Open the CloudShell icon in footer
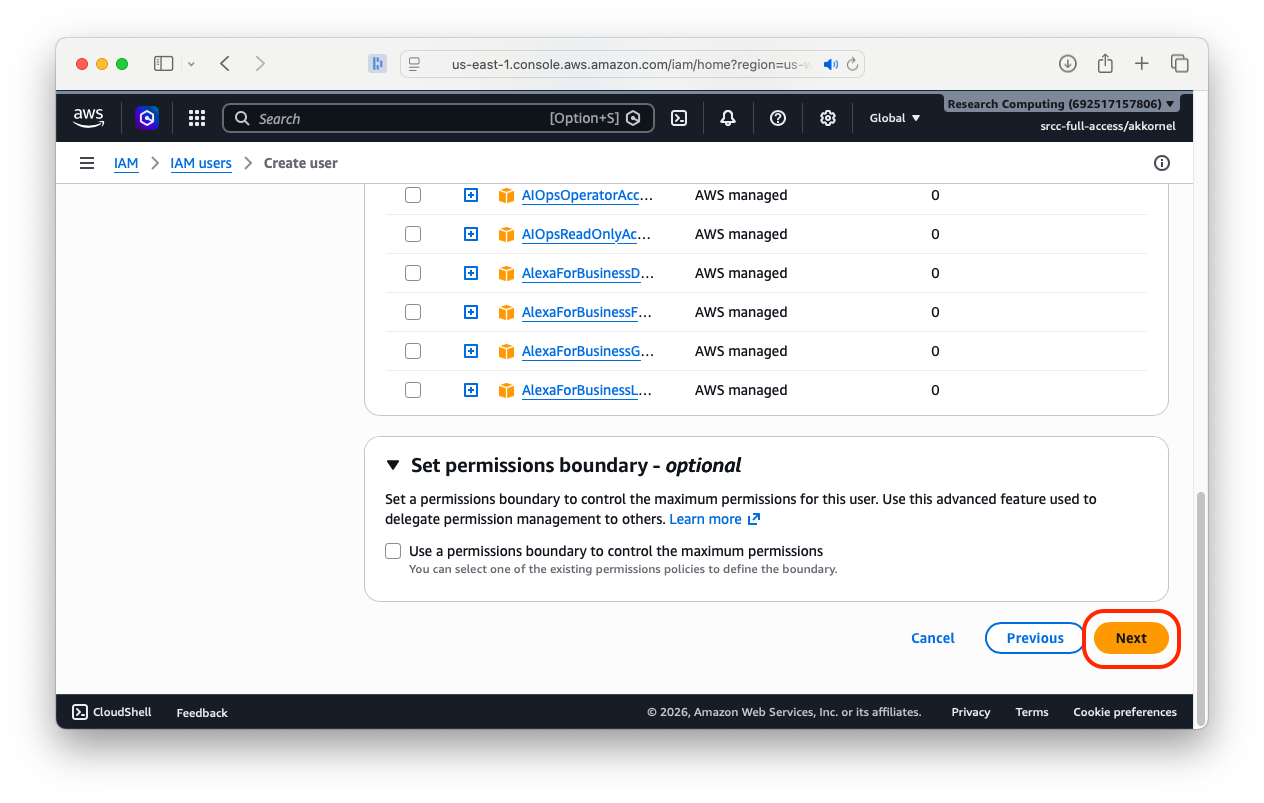 (x=80, y=712)
